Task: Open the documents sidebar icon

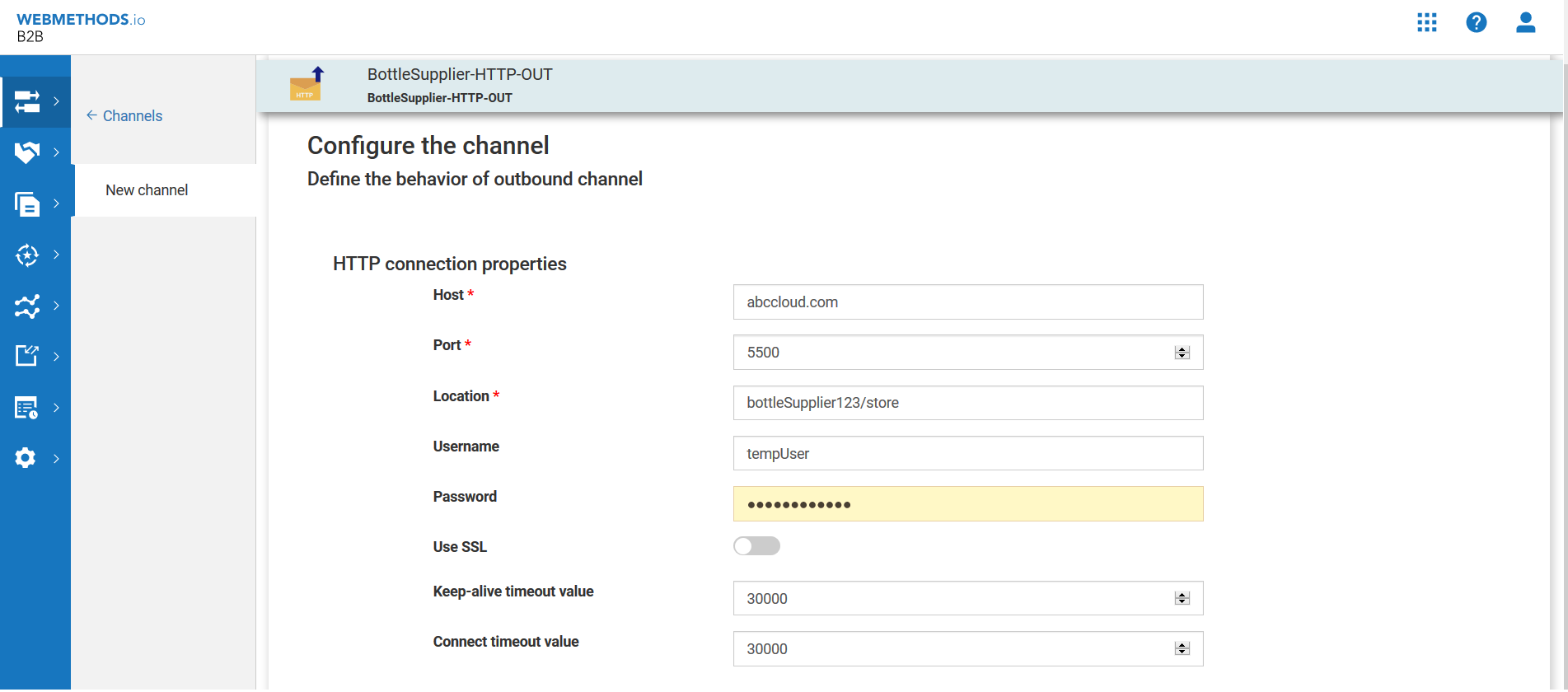Action: pyautogui.click(x=27, y=203)
